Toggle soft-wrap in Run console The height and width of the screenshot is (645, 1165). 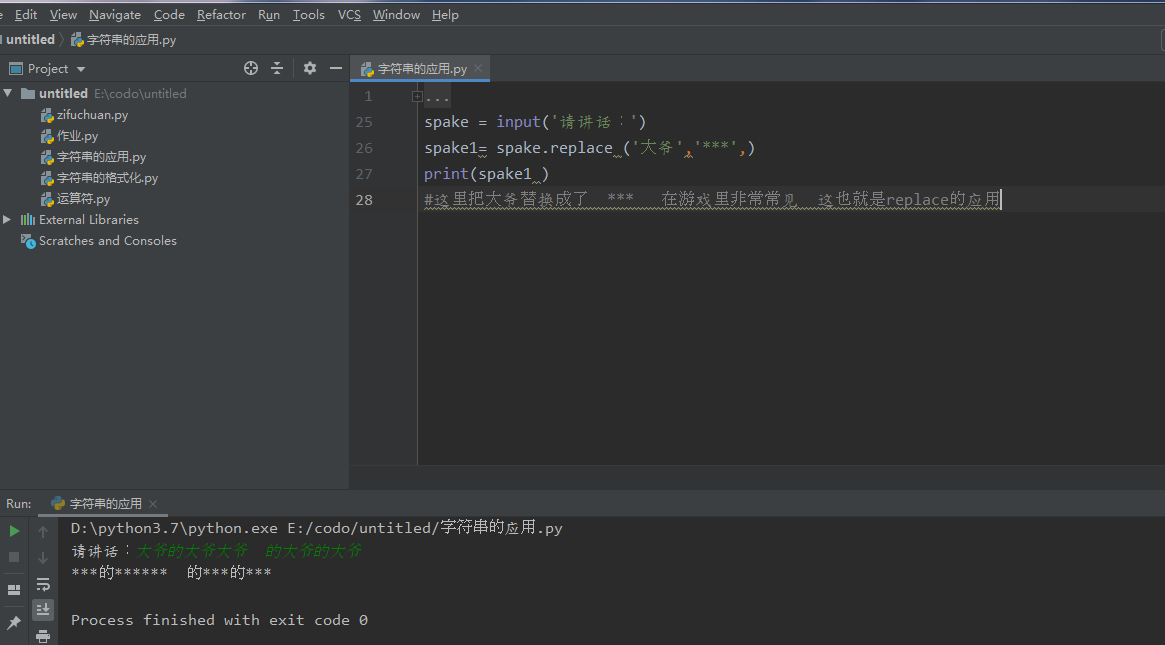point(43,584)
